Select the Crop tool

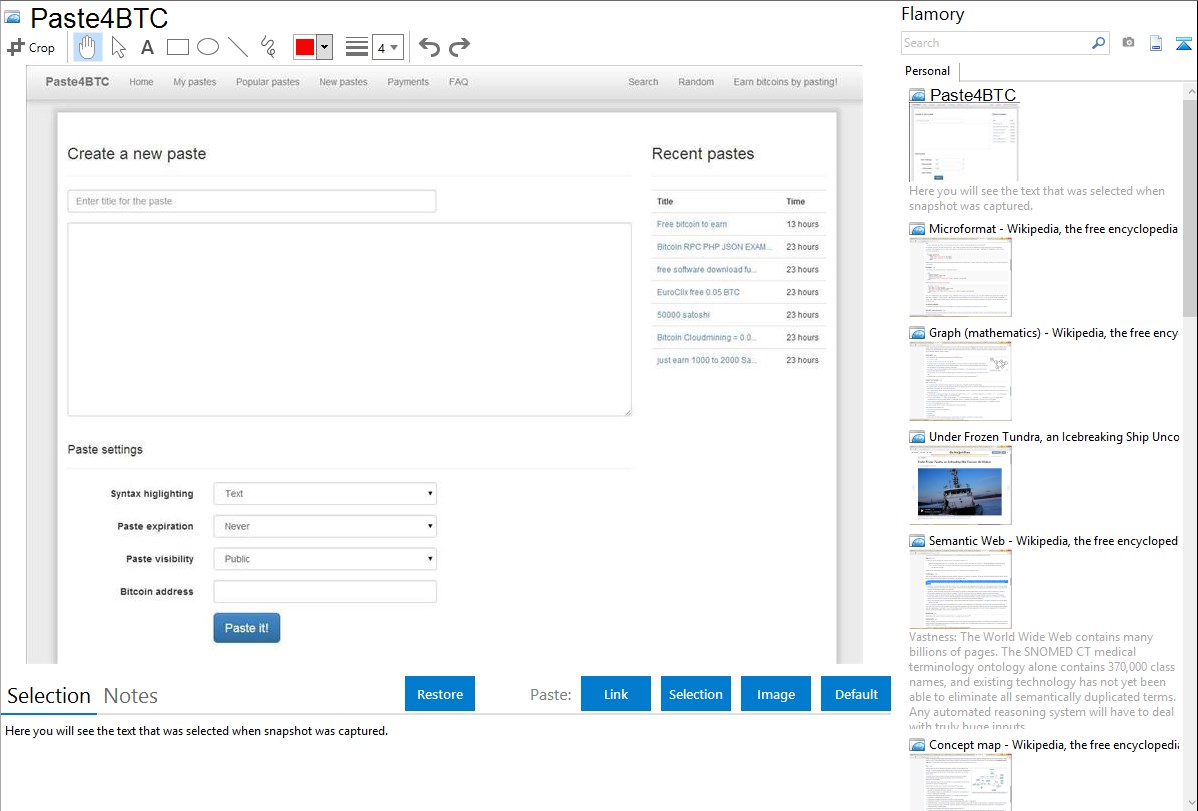pos(31,47)
